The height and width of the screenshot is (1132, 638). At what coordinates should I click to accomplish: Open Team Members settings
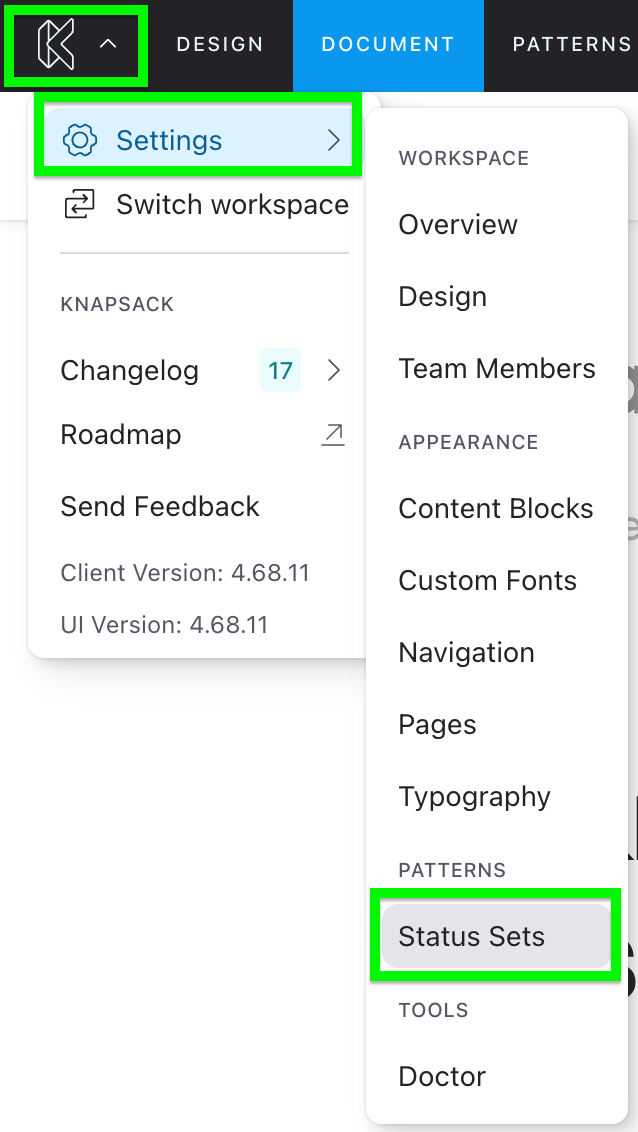pos(497,368)
